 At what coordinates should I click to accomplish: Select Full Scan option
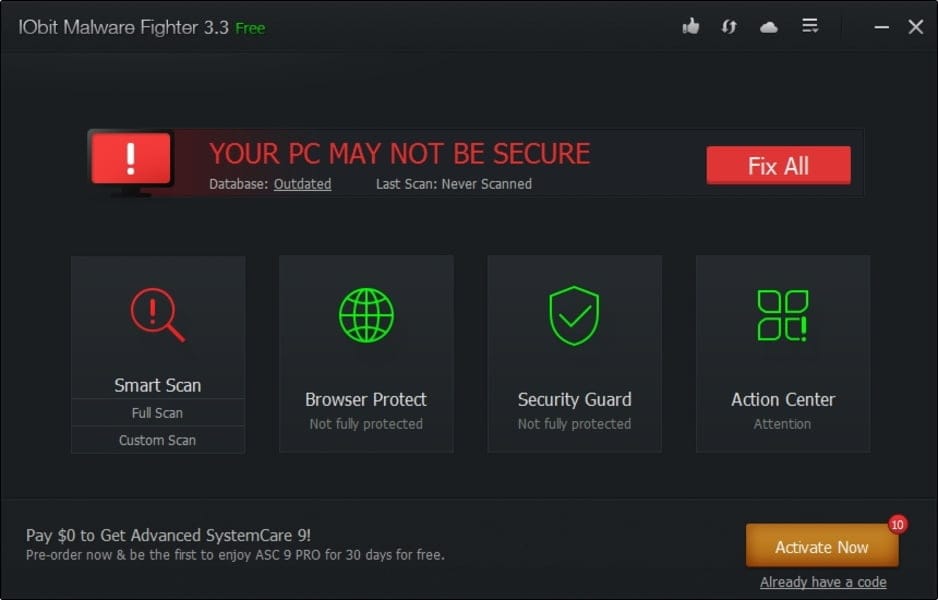157,413
